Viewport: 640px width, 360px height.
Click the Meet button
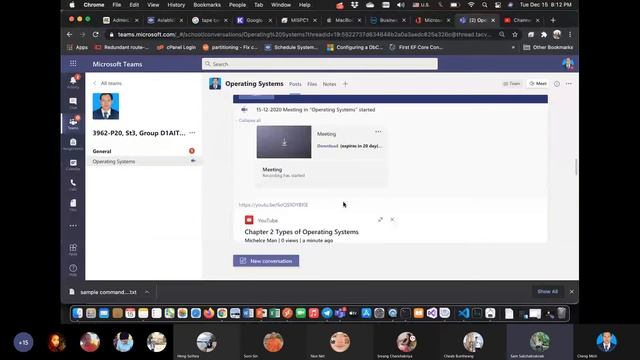(538, 84)
